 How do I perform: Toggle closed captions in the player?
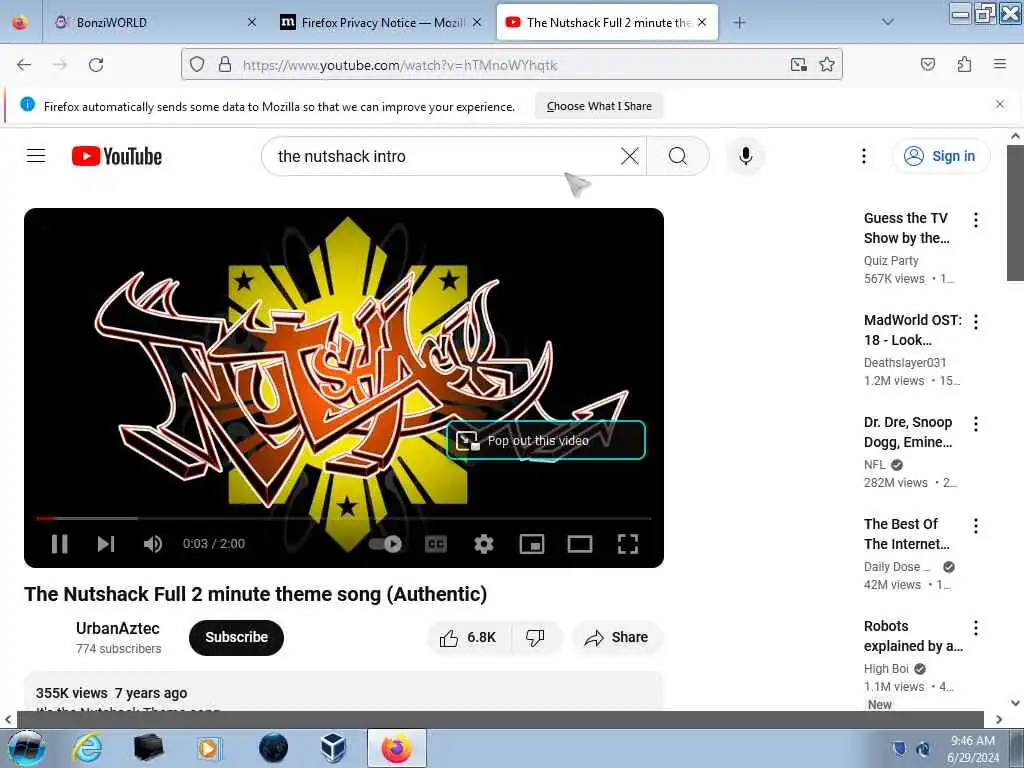click(x=436, y=544)
